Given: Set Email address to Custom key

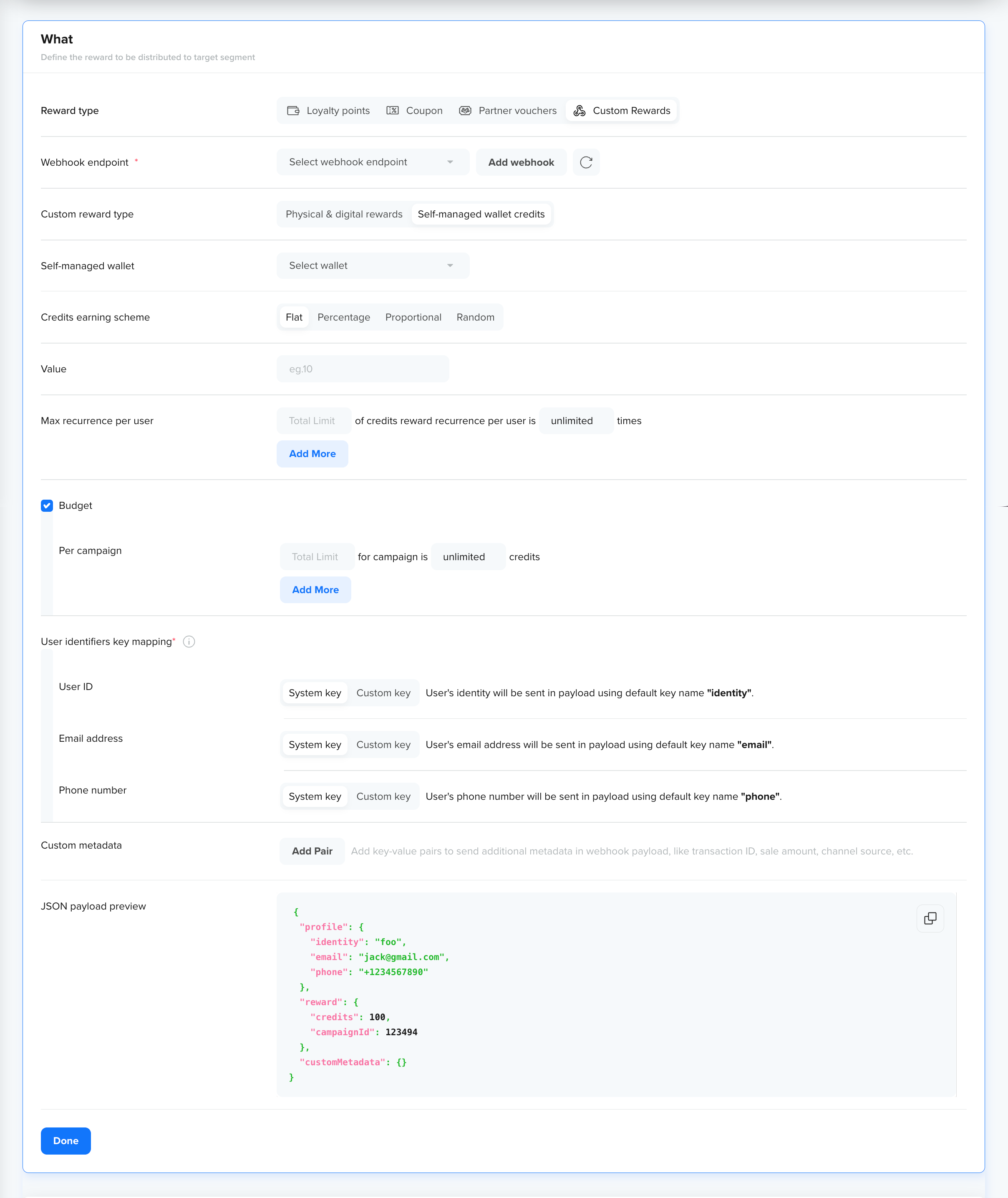Looking at the screenshot, I should [383, 745].
